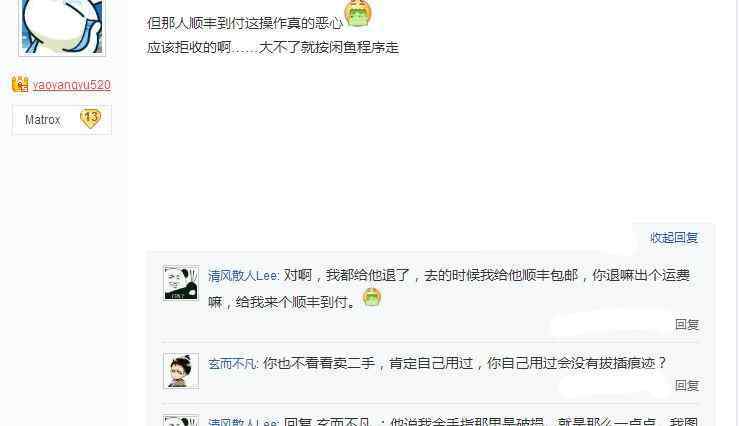This screenshot has height=426, width=739.
Task: Open the partly visible avatar at the bottom reply
Action: pyautogui.click(x=181, y=421)
